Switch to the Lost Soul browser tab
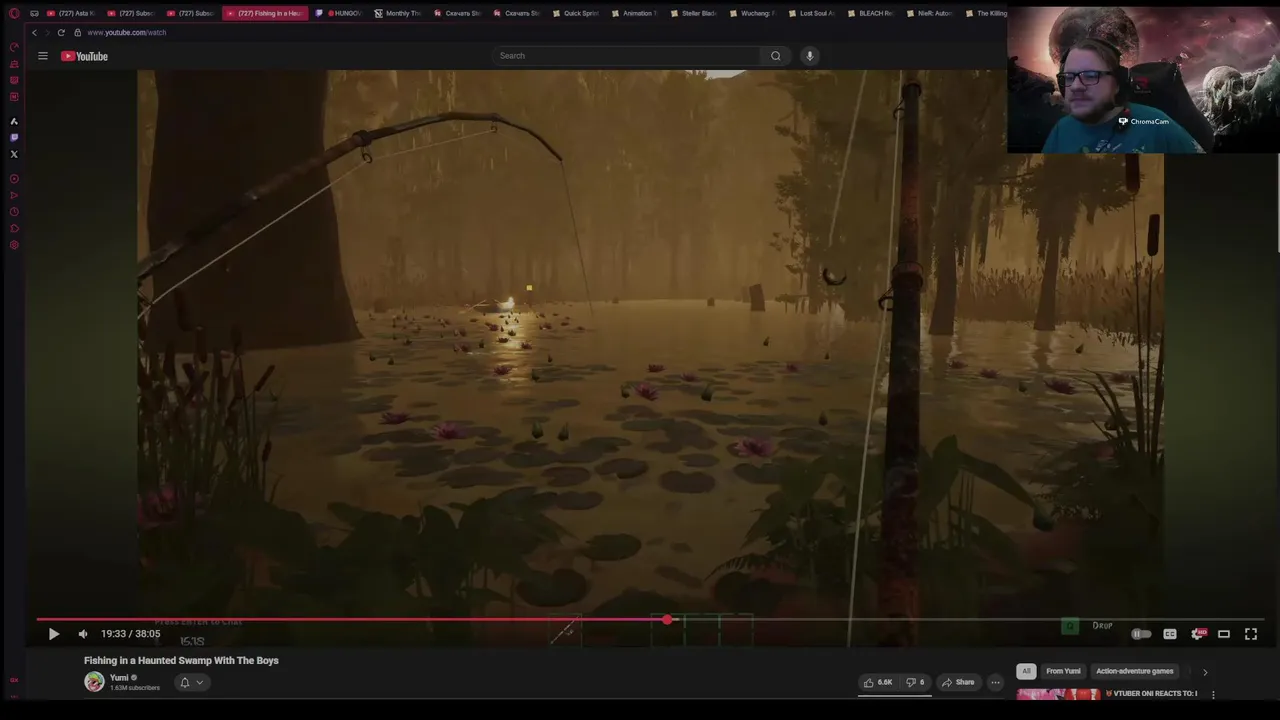 pos(811,13)
